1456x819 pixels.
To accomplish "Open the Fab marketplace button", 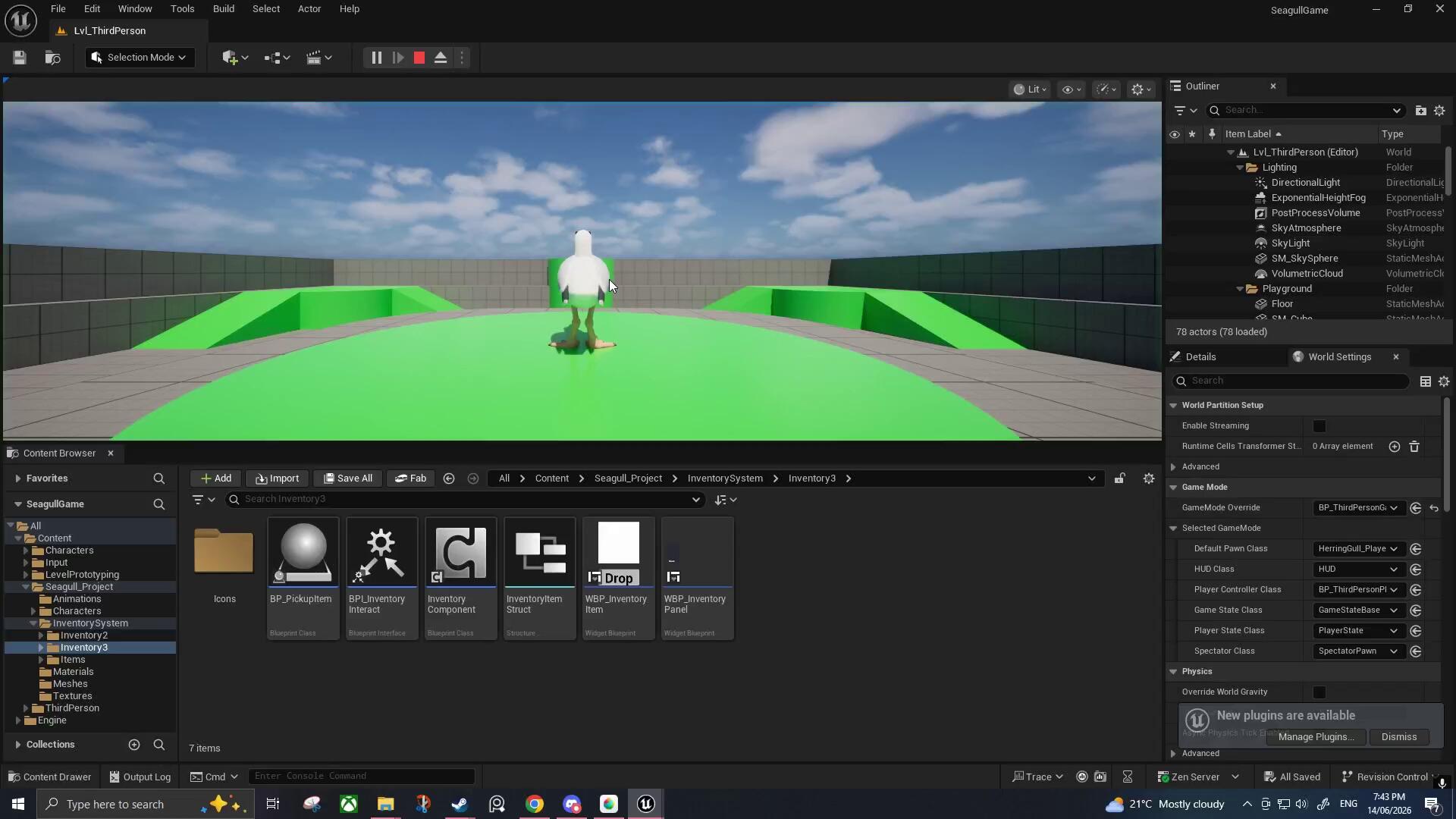I will click(411, 479).
